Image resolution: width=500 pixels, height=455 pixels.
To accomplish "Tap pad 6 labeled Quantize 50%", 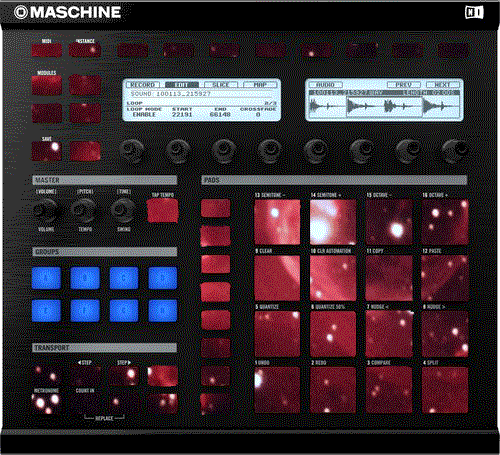I will click(x=333, y=334).
